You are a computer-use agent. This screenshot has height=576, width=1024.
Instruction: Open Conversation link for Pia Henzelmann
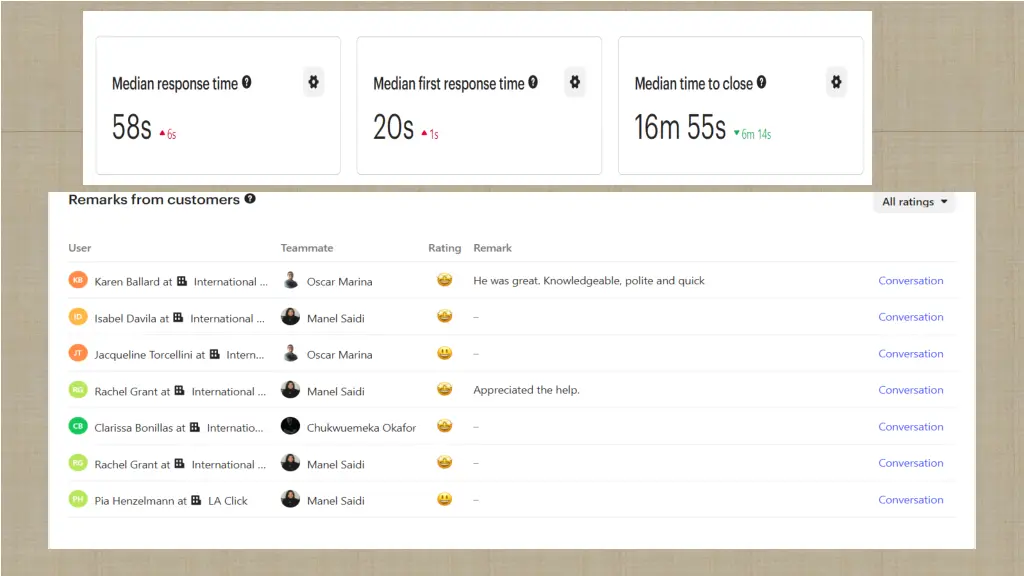pyautogui.click(x=910, y=500)
